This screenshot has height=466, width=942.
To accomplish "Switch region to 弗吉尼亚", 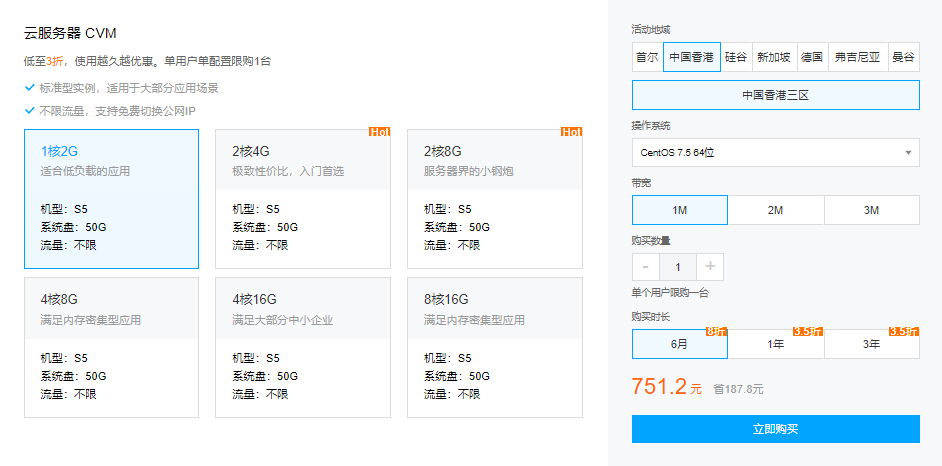I will (857, 57).
